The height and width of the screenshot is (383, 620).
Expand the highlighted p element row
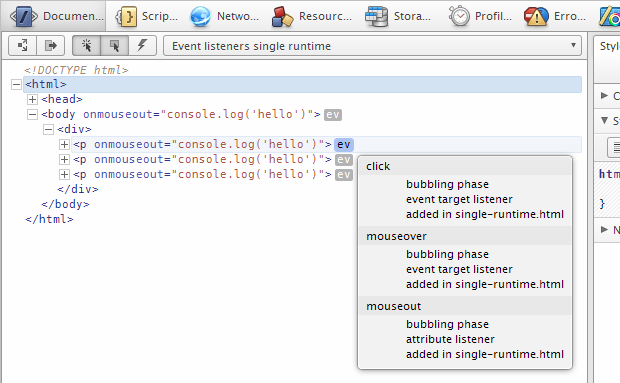[64, 144]
